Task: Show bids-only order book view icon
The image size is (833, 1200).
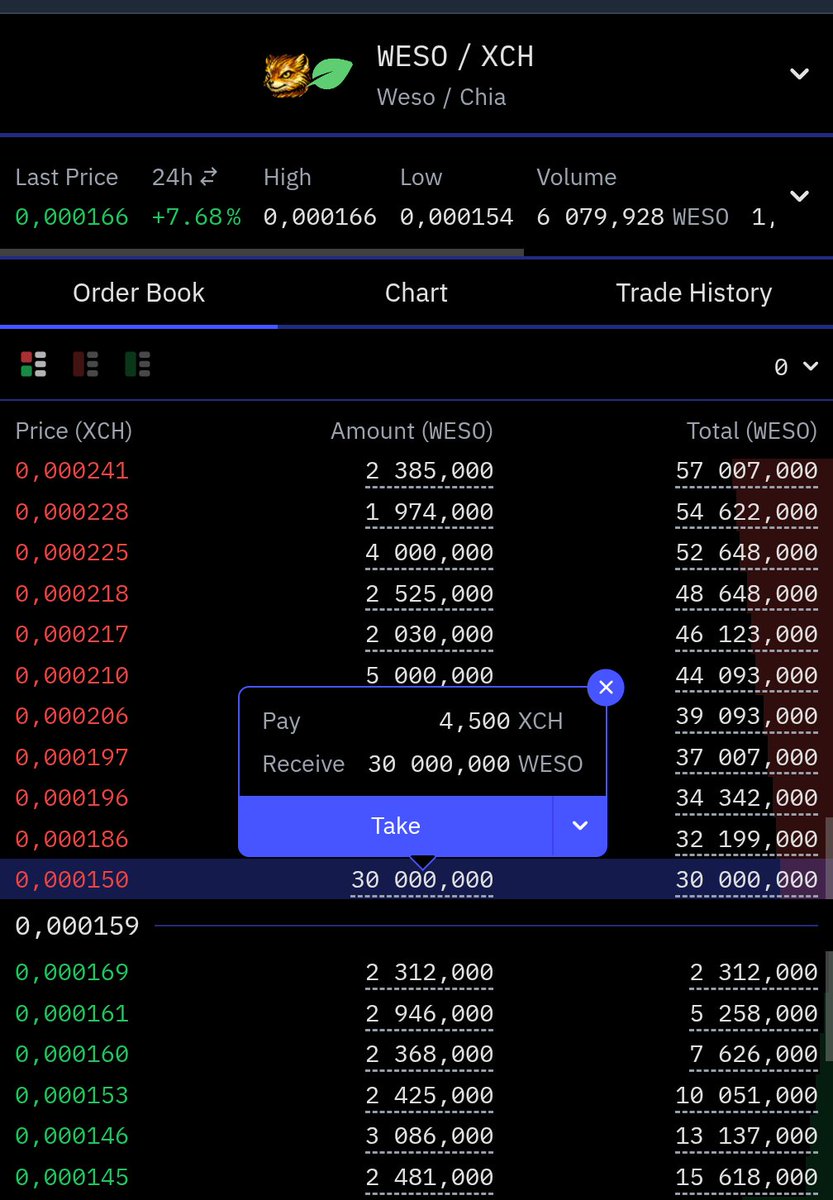Action: click(x=137, y=364)
